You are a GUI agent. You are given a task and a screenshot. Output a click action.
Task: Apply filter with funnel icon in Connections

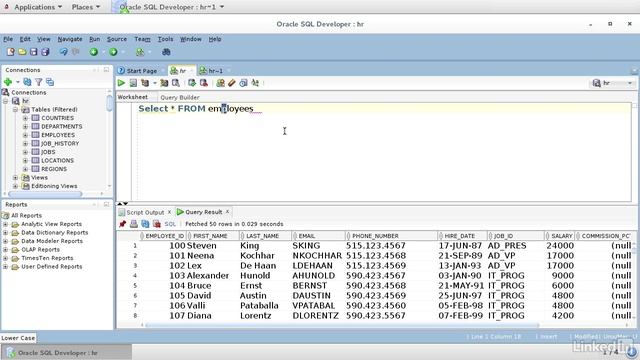pyautogui.click(x=39, y=82)
